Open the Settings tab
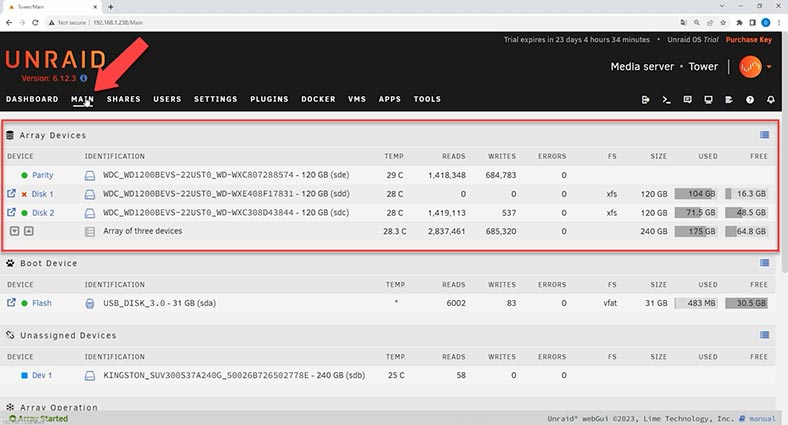788x425 pixels. pyautogui.click(x=216, y=99)
